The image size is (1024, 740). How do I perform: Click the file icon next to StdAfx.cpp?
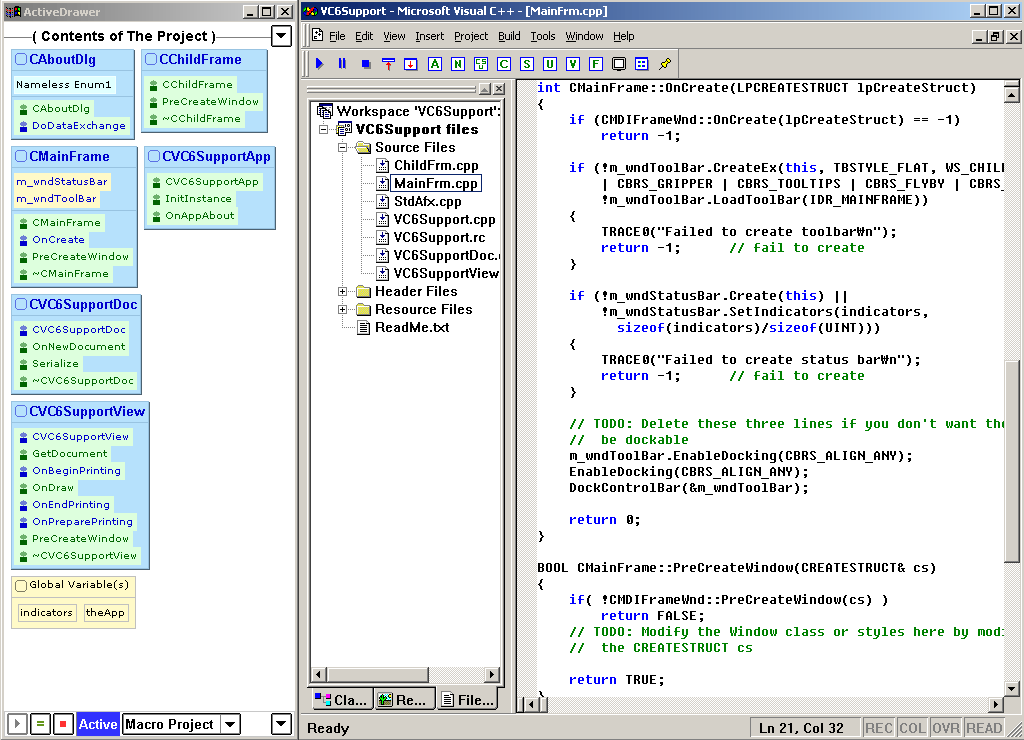383,202
